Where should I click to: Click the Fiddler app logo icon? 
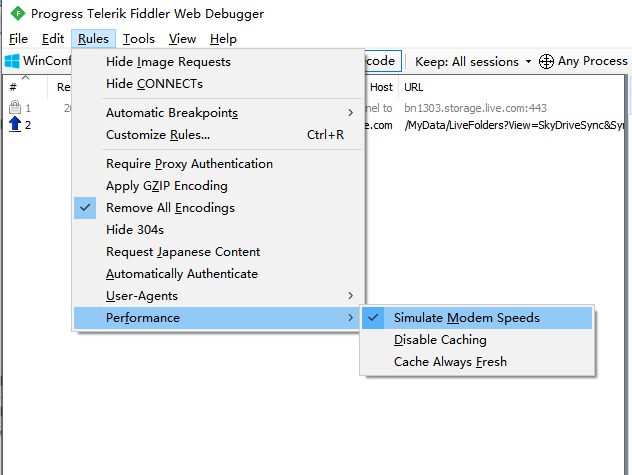[18, 13]
